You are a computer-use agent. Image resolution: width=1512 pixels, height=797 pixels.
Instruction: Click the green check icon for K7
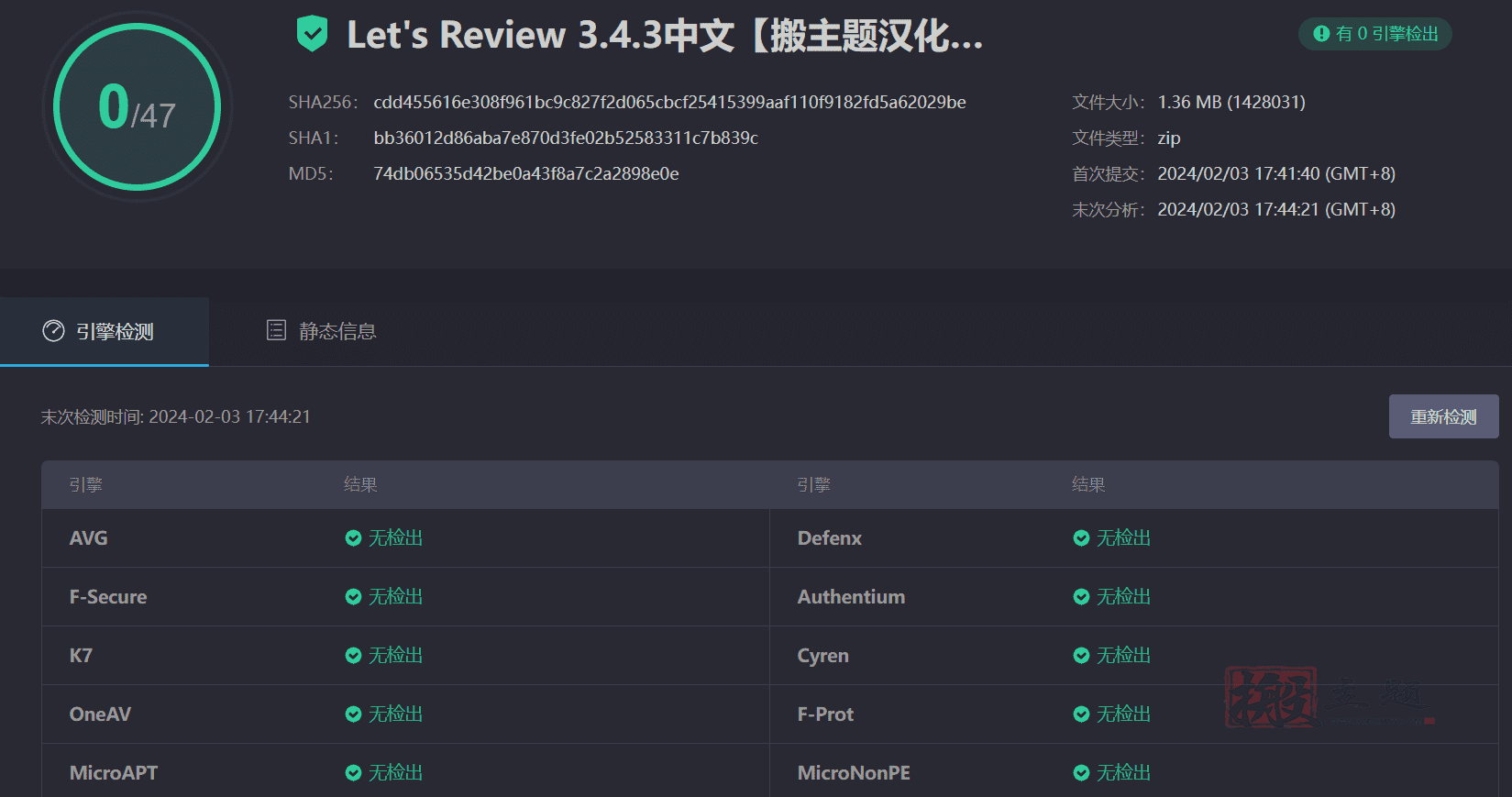click(353, 656)
